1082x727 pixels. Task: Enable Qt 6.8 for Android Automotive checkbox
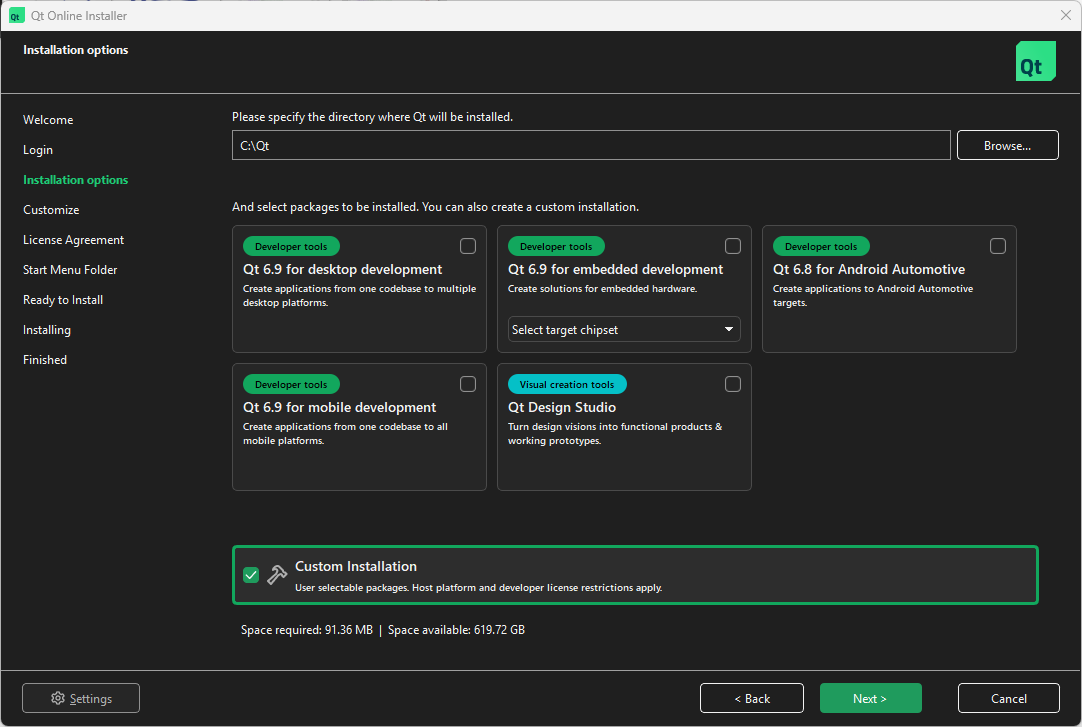click(x=998, y=246)
